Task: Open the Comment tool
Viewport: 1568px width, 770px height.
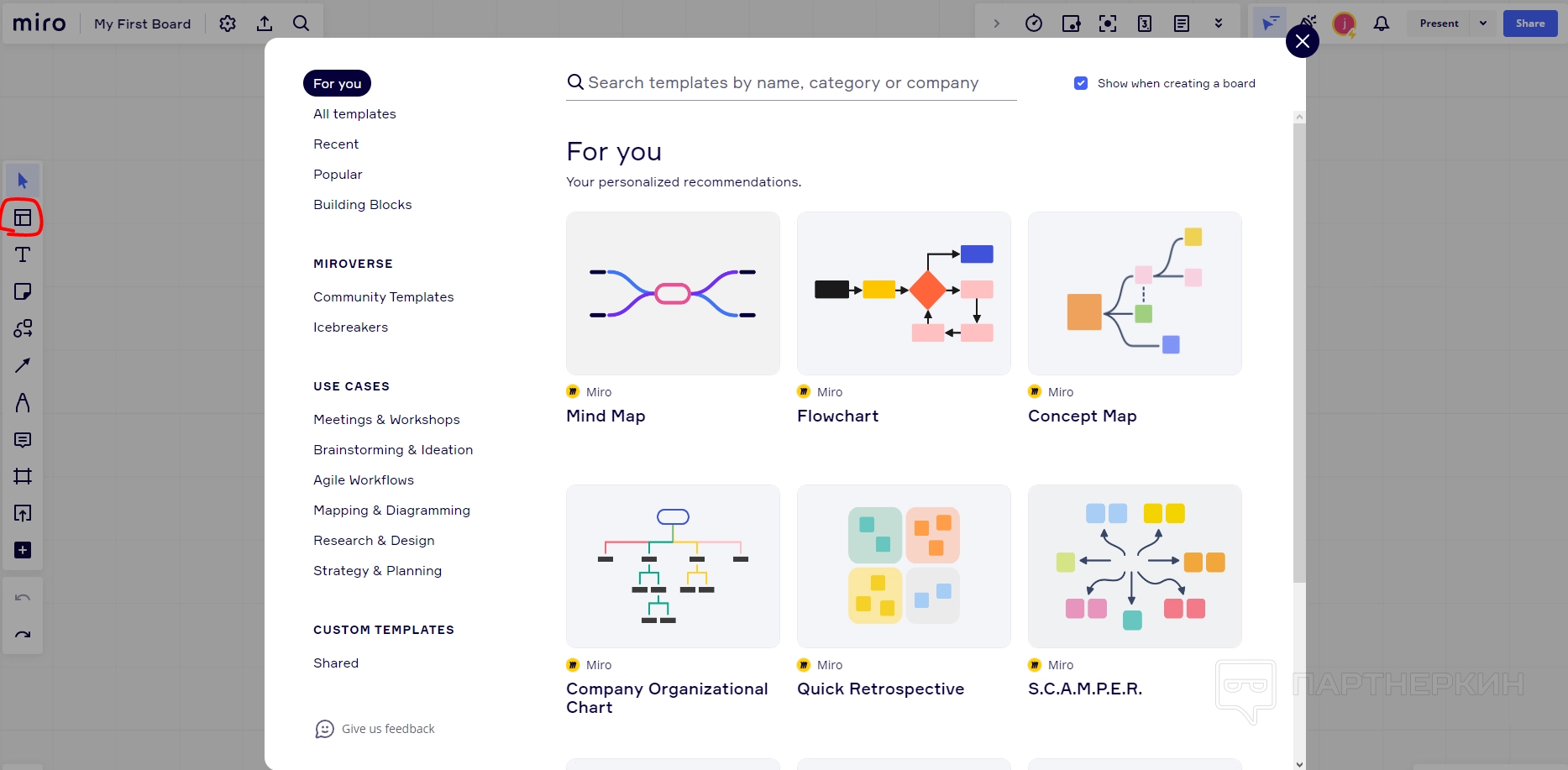Action: coord(23,440)
